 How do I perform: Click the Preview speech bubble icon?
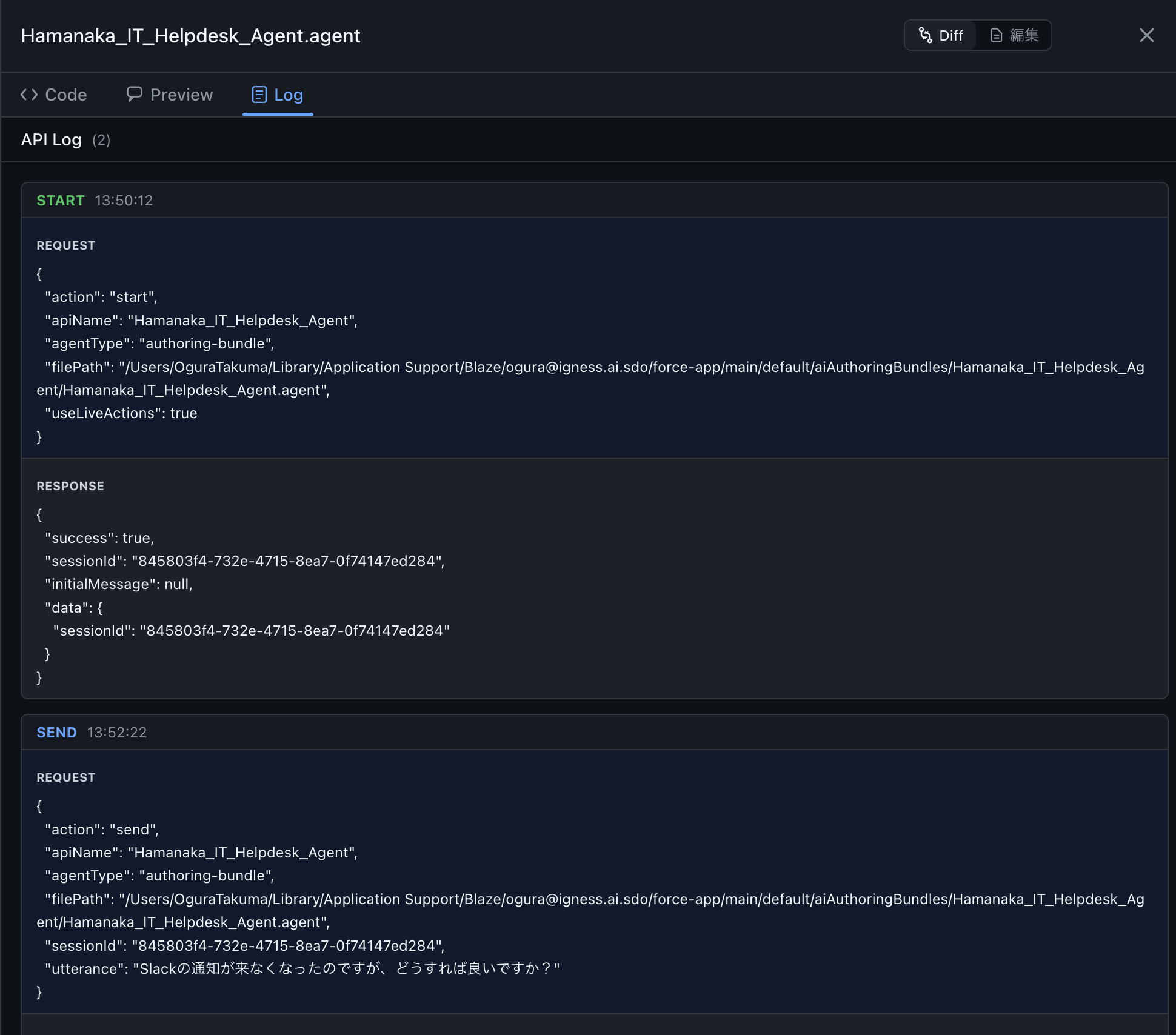[x=134, y=94]
